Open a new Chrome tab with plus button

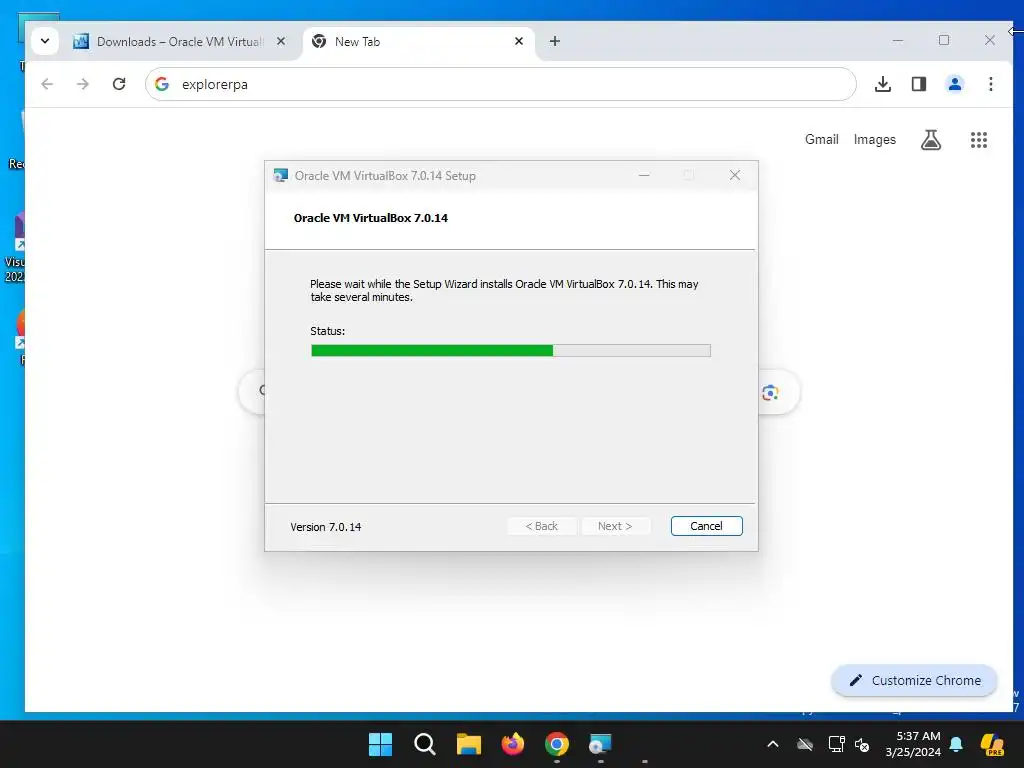(x=554, y=41)
